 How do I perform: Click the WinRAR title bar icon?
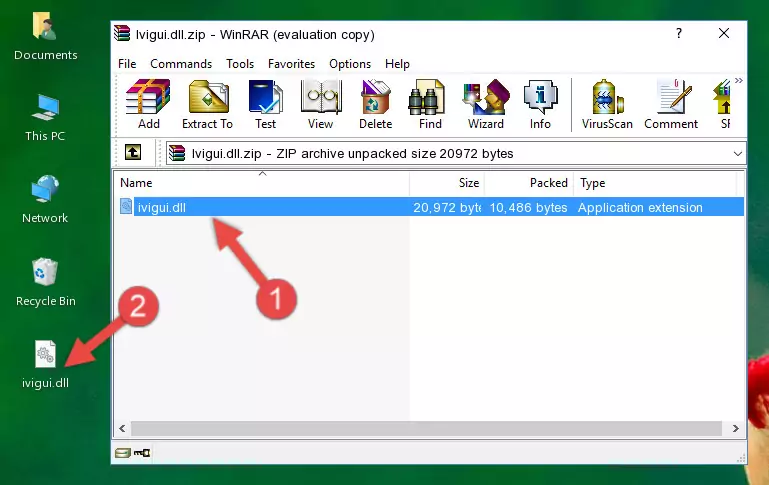[122, 33]
